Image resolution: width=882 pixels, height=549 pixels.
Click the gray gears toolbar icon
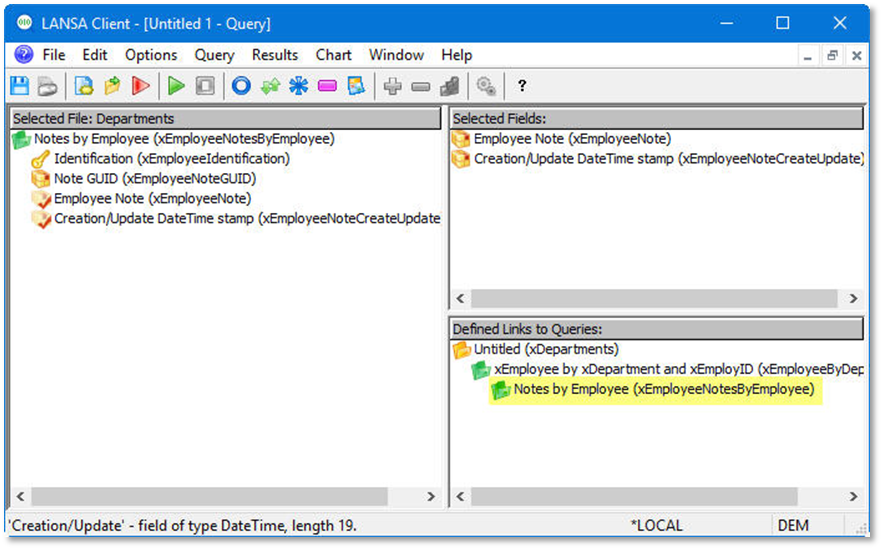pos(485,86)
